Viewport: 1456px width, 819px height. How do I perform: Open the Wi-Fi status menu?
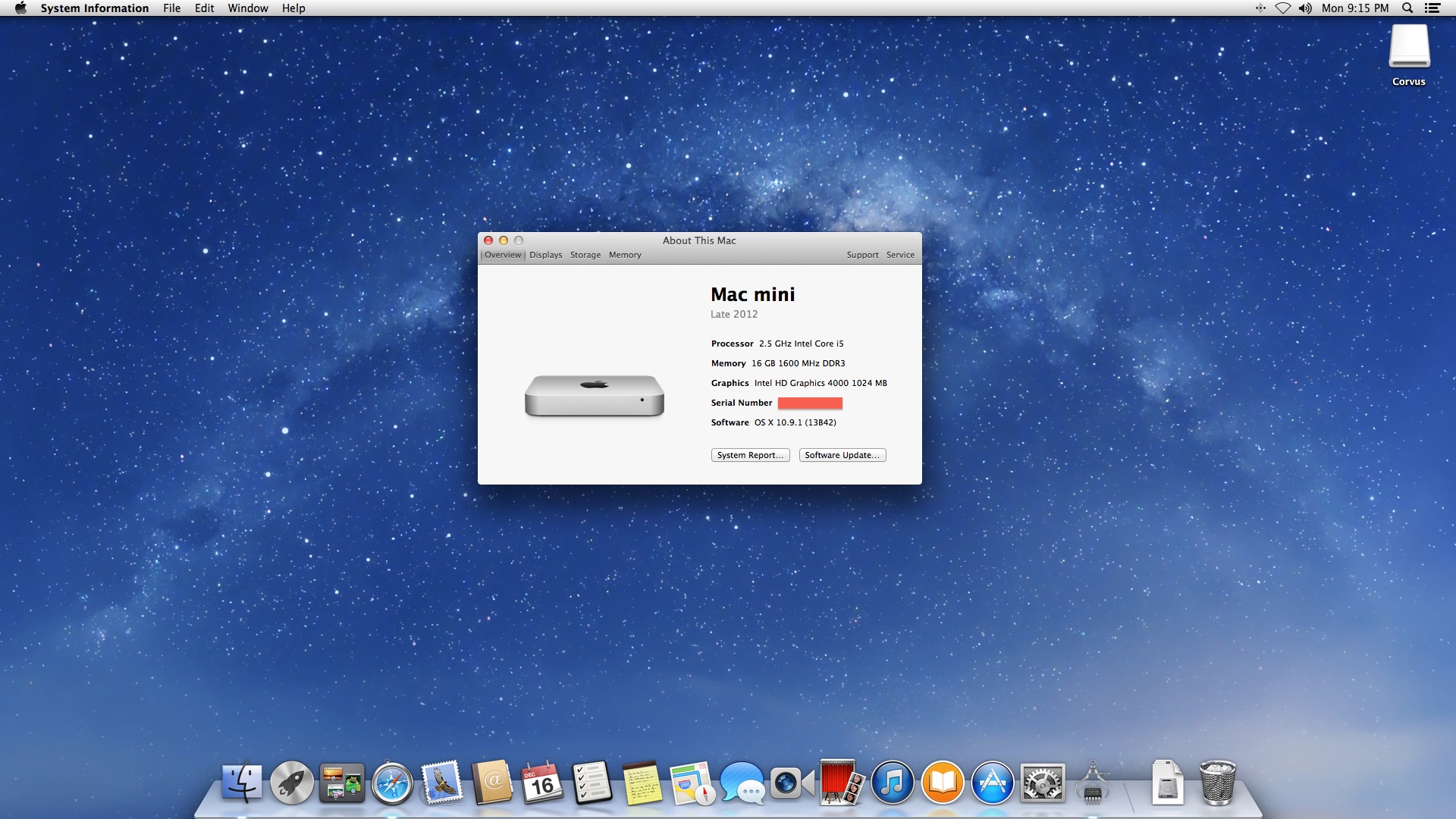coord(1282,8)
